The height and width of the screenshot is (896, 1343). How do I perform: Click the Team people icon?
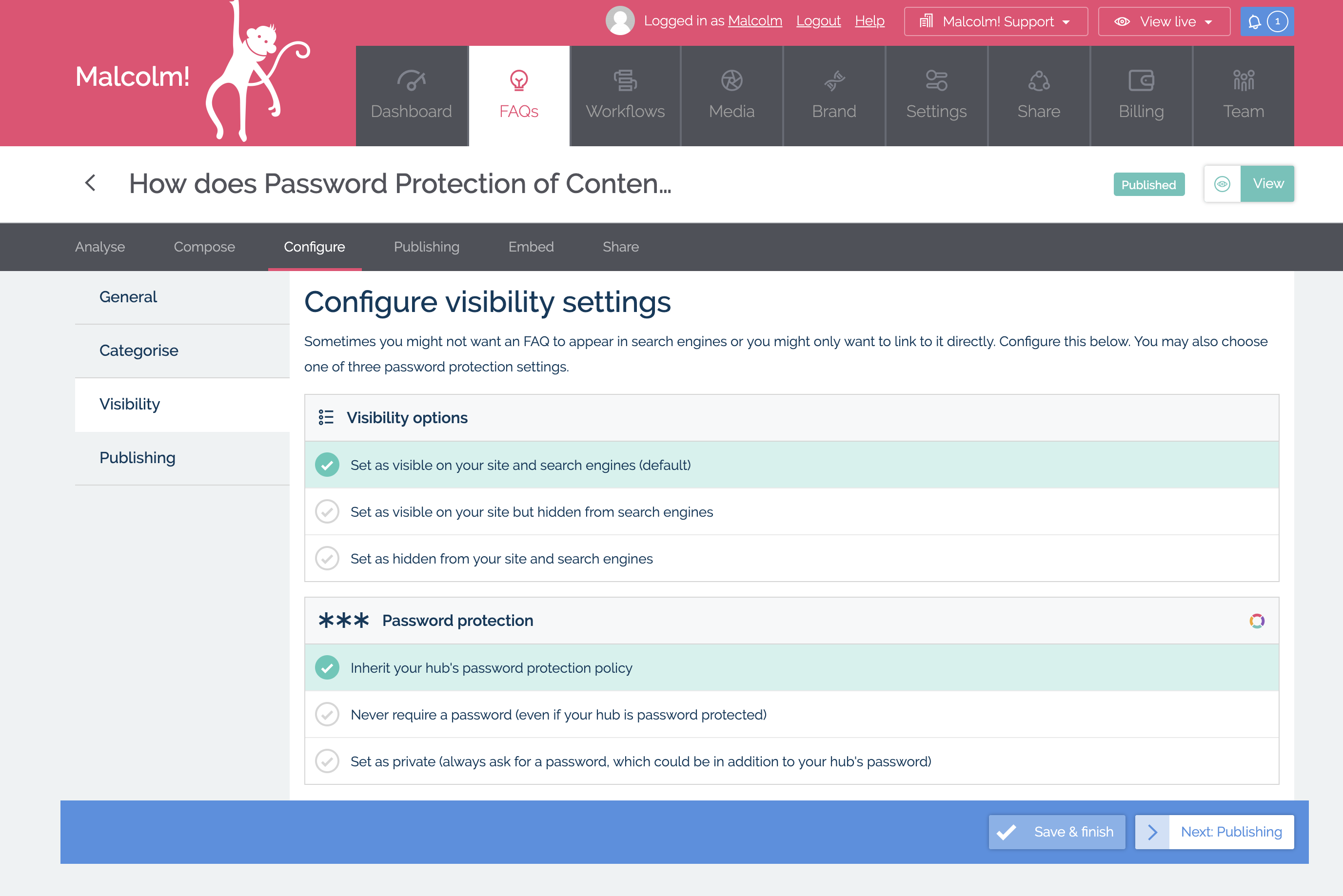pos(1244,80)
